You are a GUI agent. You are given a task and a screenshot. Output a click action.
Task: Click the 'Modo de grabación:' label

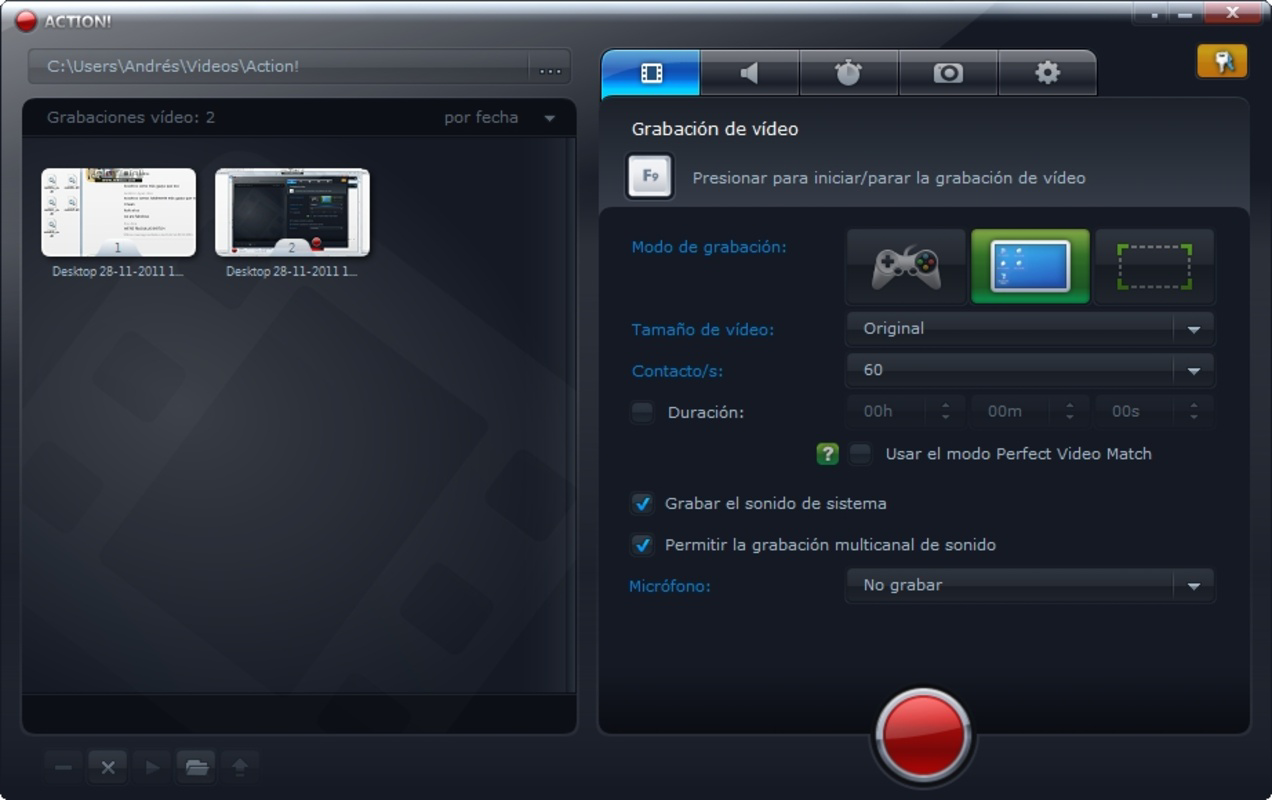coord(709,247)
